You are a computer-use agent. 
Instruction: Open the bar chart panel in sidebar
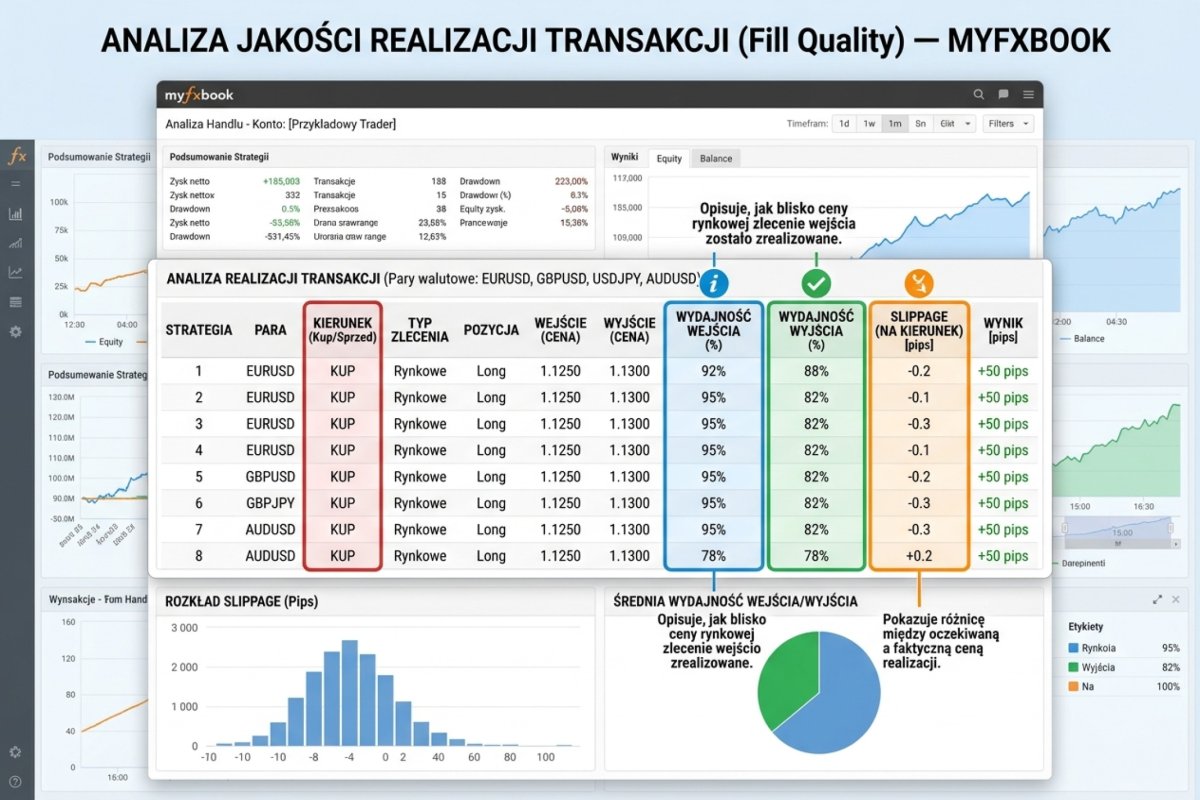pyautogui.click(x=17, y=213)
